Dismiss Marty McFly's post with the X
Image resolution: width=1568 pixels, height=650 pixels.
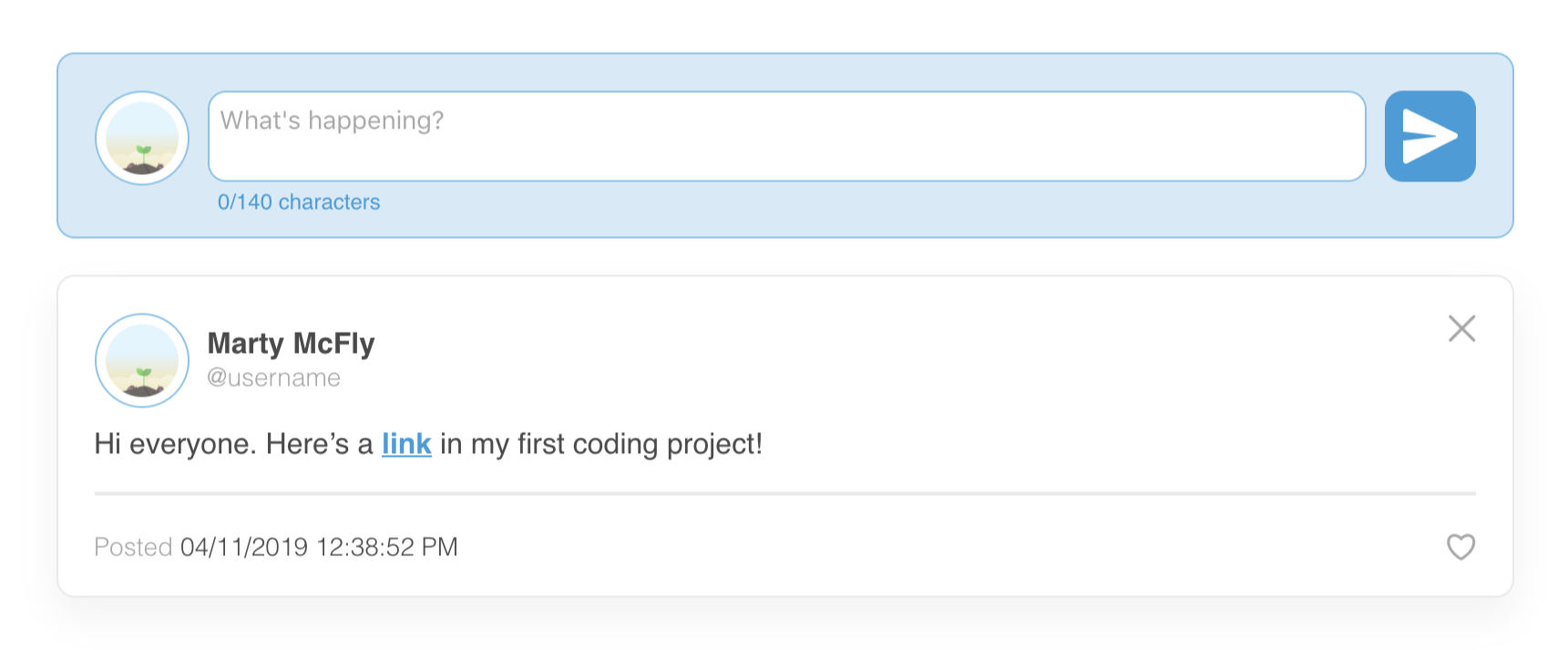click(1461, 328)
